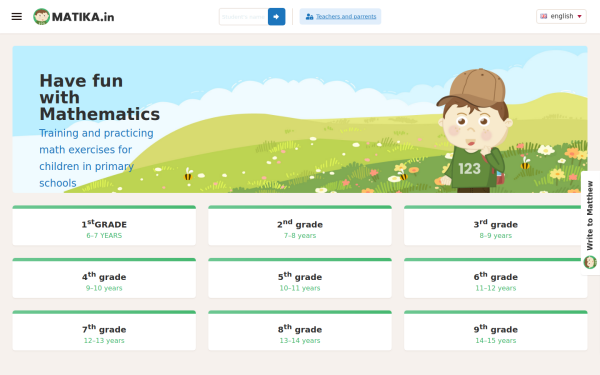Select the 6th grade card
The image size is (600, 375).
click(496, 278)
